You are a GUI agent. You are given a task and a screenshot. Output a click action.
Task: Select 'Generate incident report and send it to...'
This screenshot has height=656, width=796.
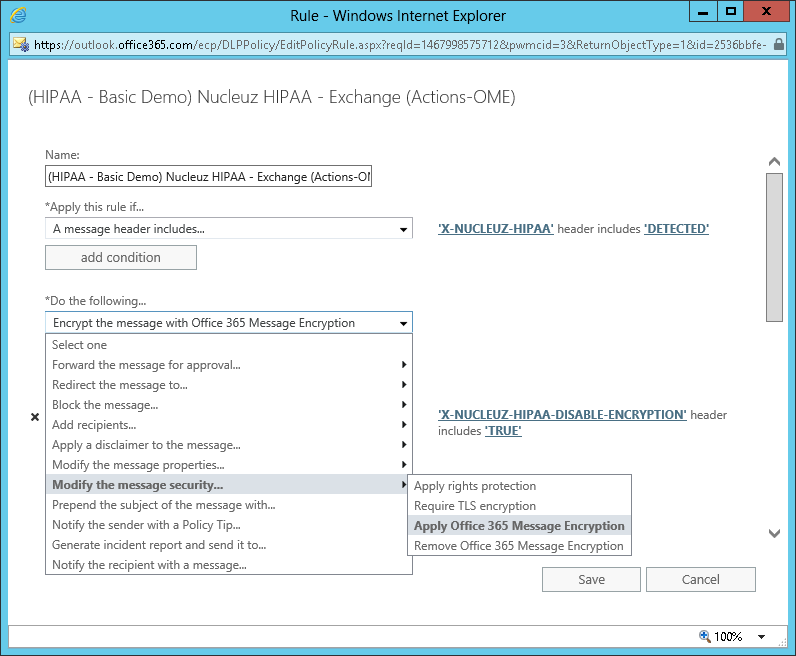point(228,545)
